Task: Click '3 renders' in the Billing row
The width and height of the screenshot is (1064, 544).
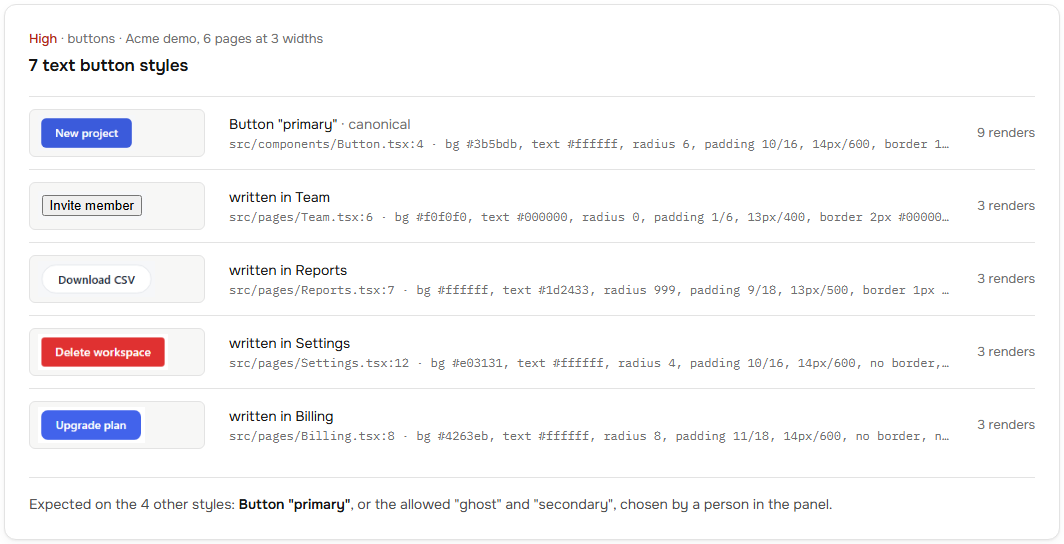Action: [1006, 425]
